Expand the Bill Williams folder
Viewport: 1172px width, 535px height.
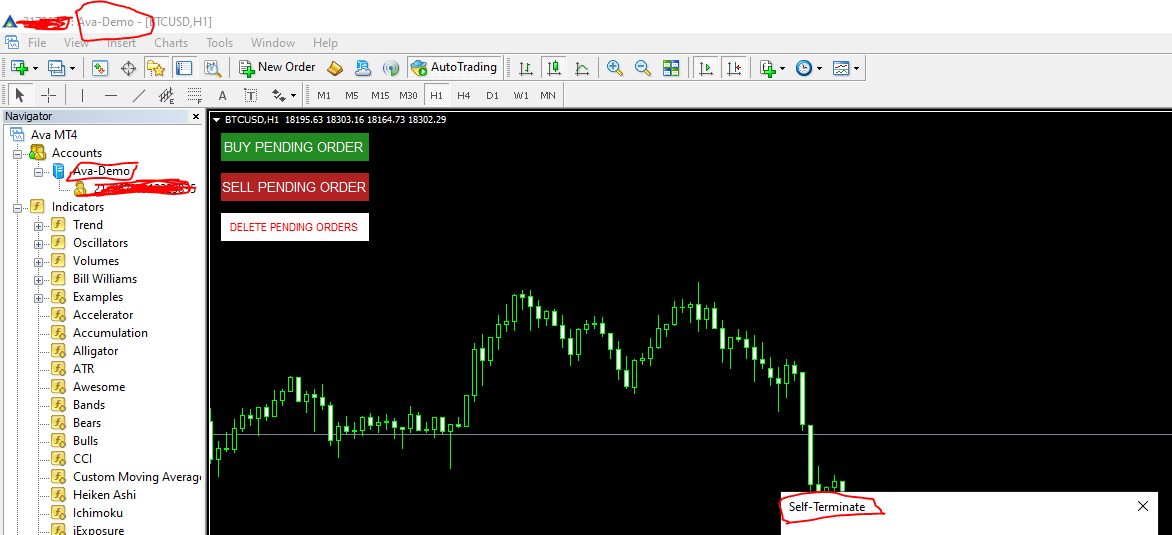click(x=38, y=279)
